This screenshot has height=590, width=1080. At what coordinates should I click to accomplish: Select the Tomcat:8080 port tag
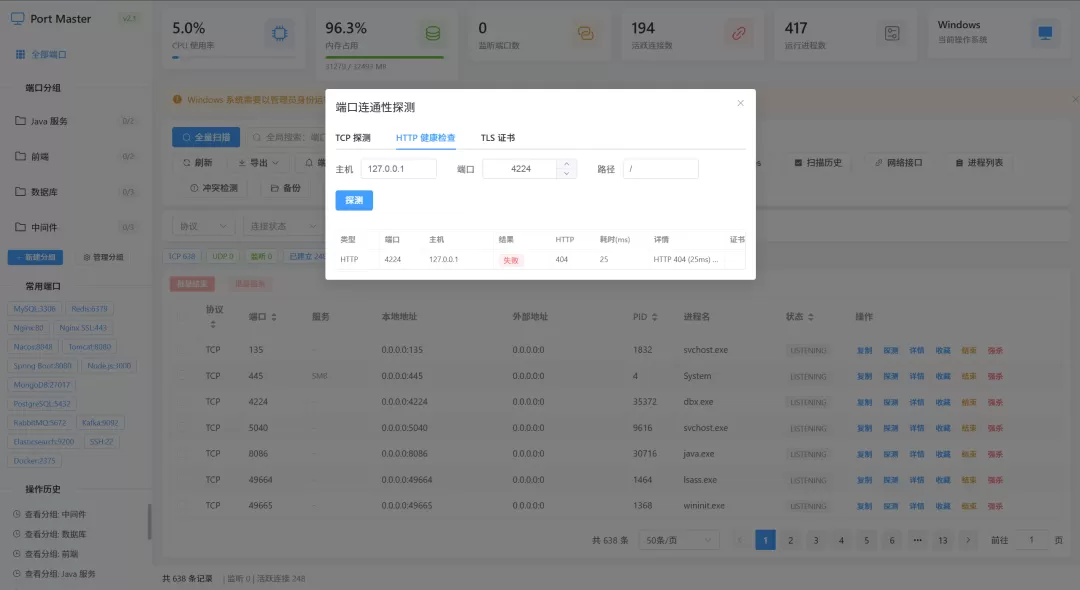pyautogui.click(x=90, y=347)
